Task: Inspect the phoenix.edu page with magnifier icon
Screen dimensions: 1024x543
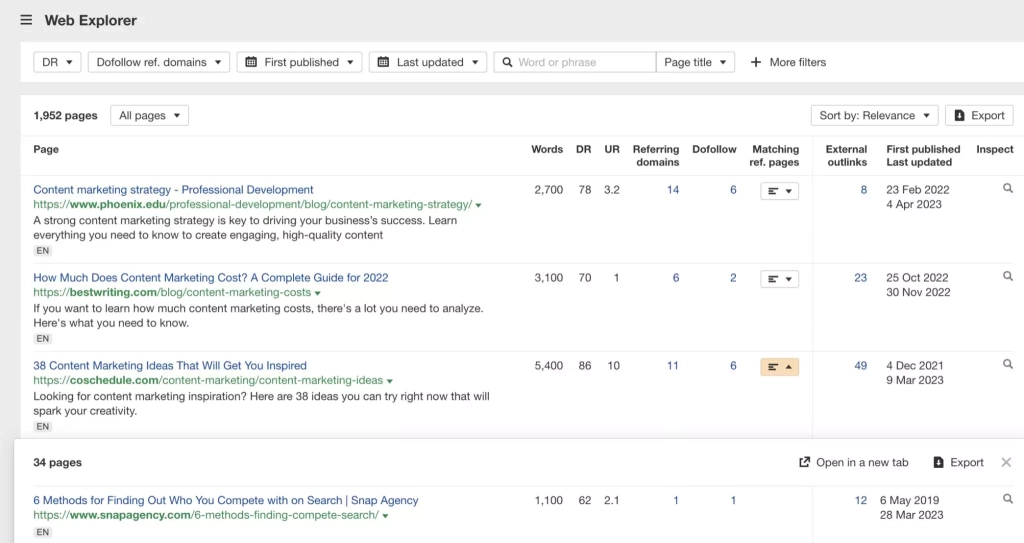Action: pyautogui.click(x=1008, y=188)
